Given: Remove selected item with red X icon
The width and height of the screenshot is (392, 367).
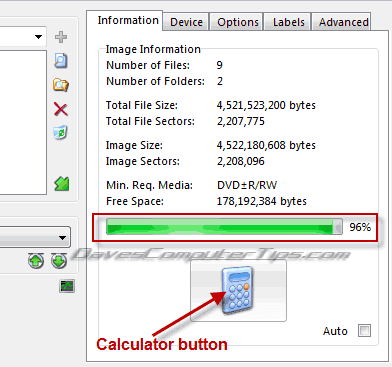Looking at the screenshot, I should pyautogui.click(x=61, y=109).
